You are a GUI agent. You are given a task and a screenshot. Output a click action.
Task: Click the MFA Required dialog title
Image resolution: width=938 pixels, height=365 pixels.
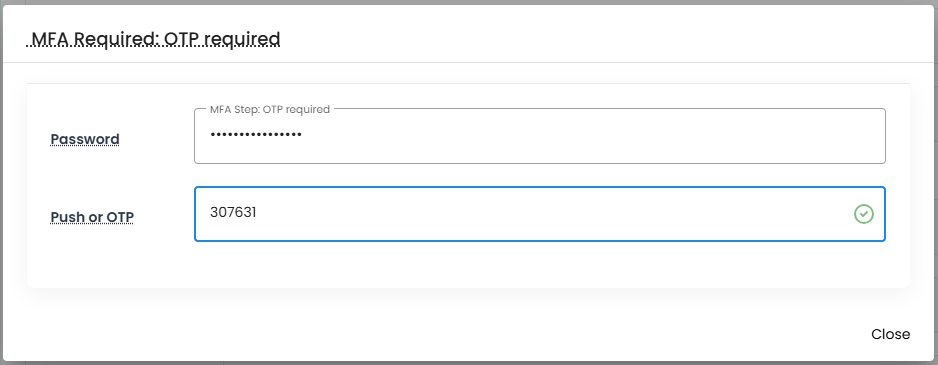(x=155, y=39)
